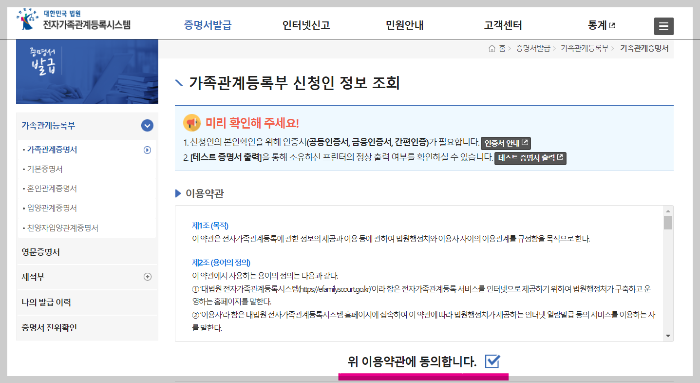The width and height of the screenshot is (700, 383).
Task: Open the hamburger menu button
Action: [x=664, y=26]
